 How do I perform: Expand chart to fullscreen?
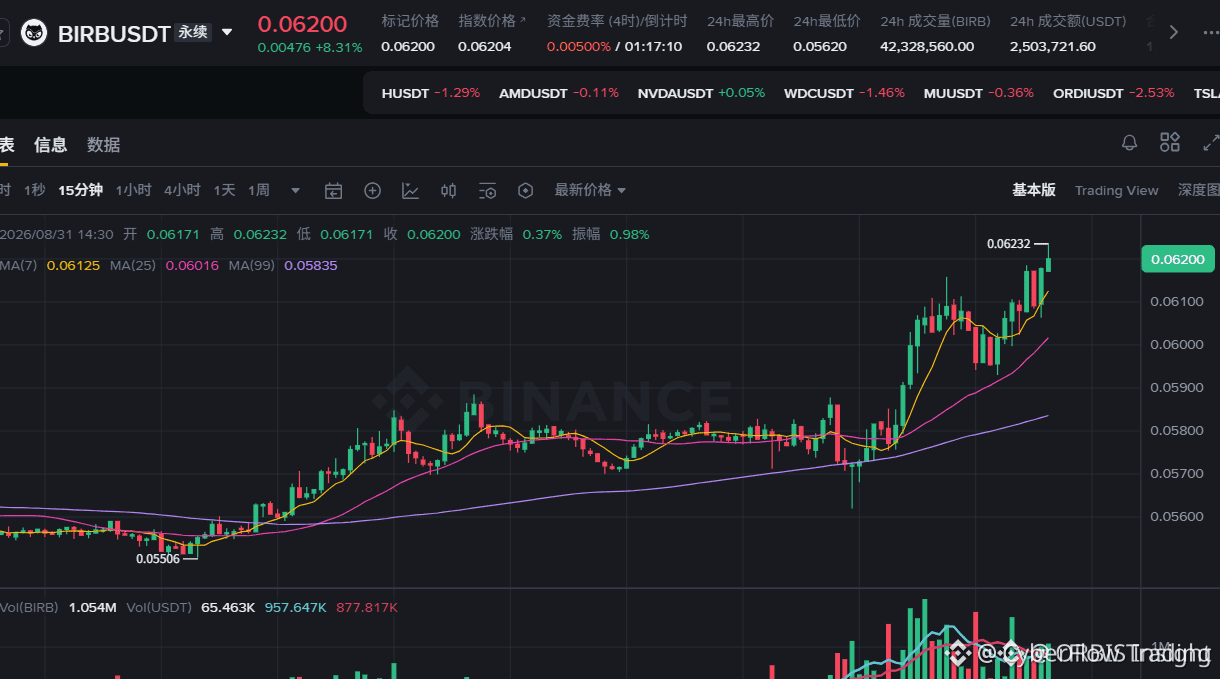pos(1210,143)
